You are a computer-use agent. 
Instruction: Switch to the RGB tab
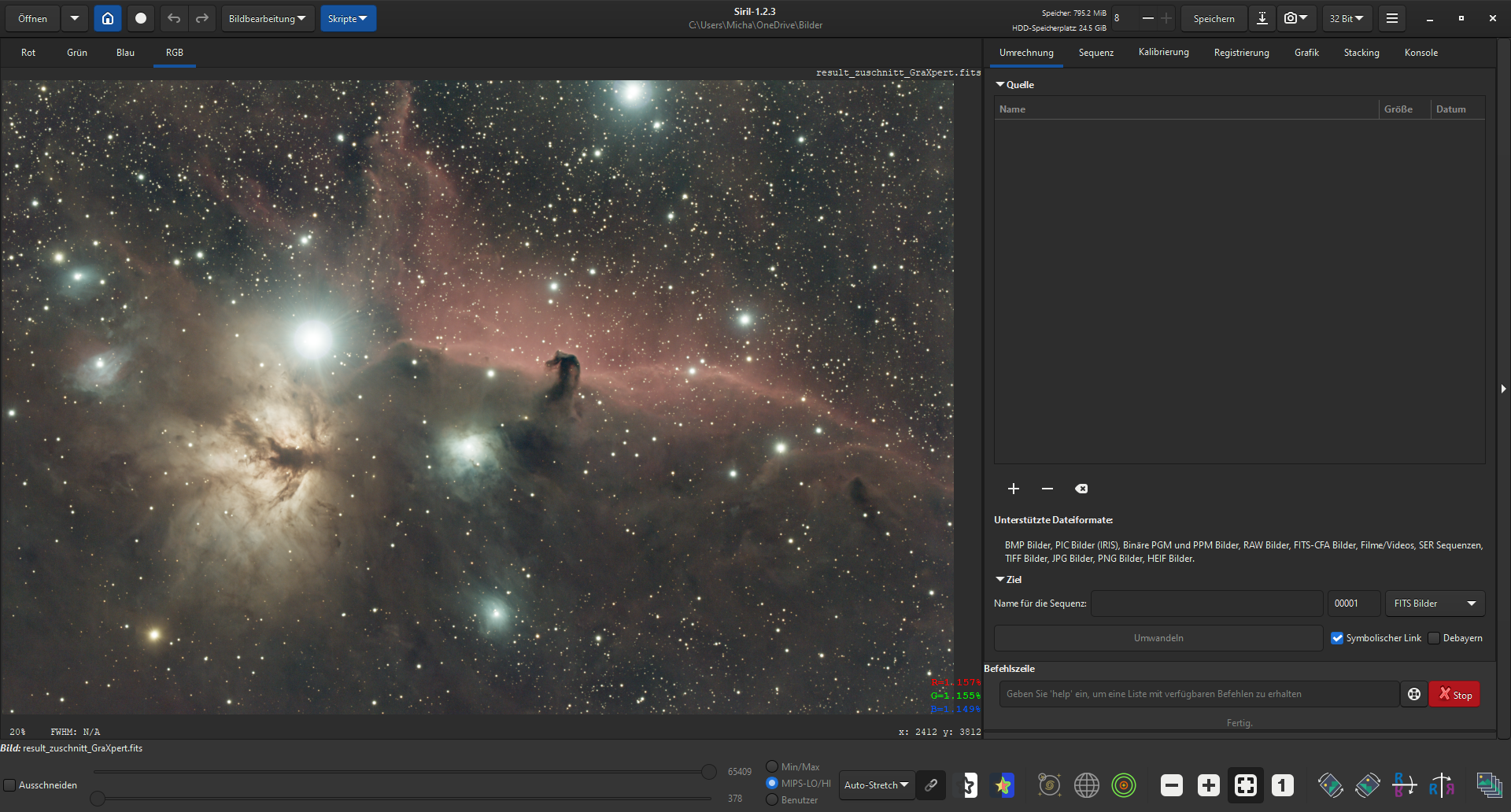[175, 53]
